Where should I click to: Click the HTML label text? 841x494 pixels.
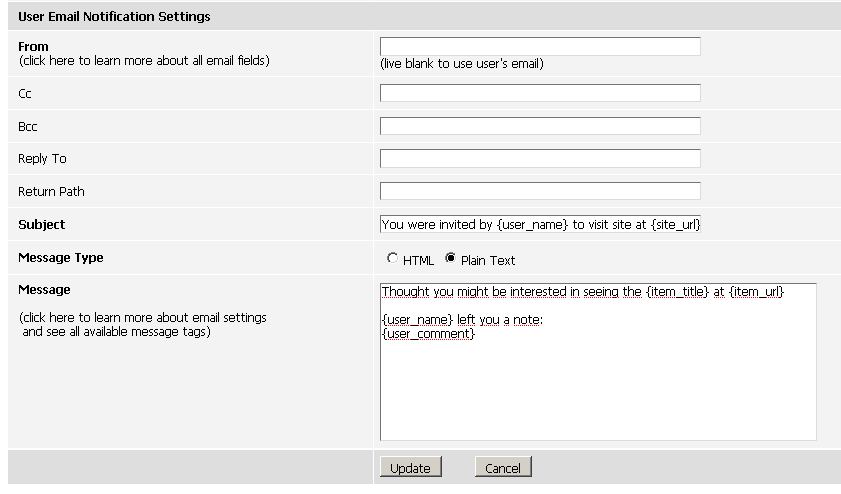418,261
